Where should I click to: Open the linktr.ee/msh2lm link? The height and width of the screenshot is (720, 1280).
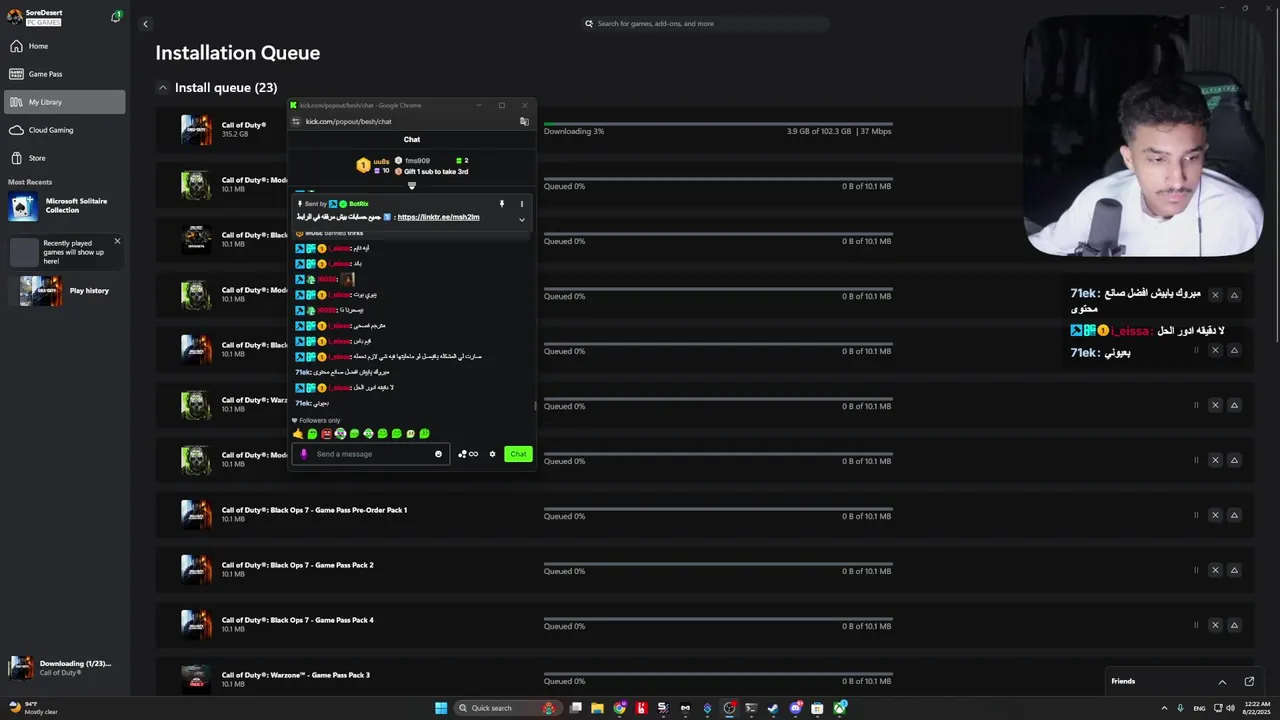click(x=438, y=217)
